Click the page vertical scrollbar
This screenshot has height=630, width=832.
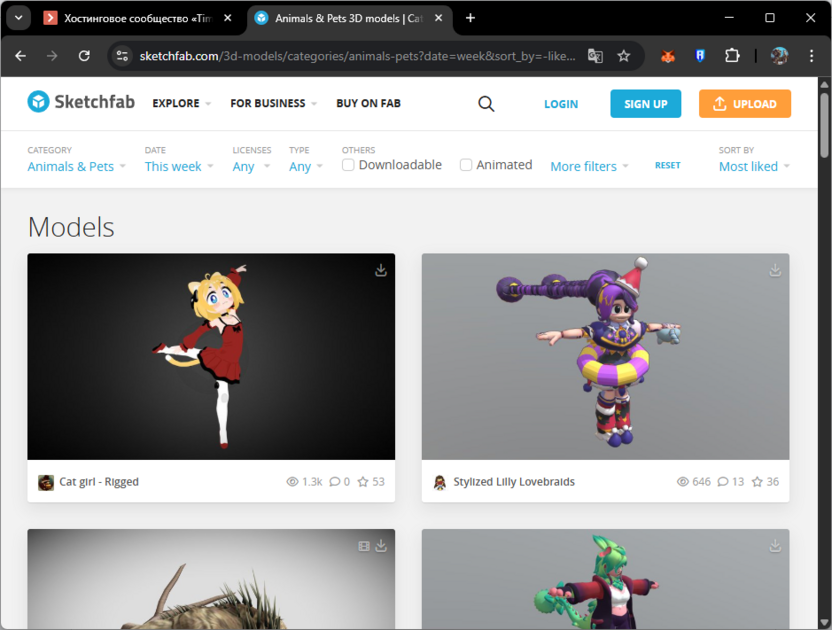[824, 125]
